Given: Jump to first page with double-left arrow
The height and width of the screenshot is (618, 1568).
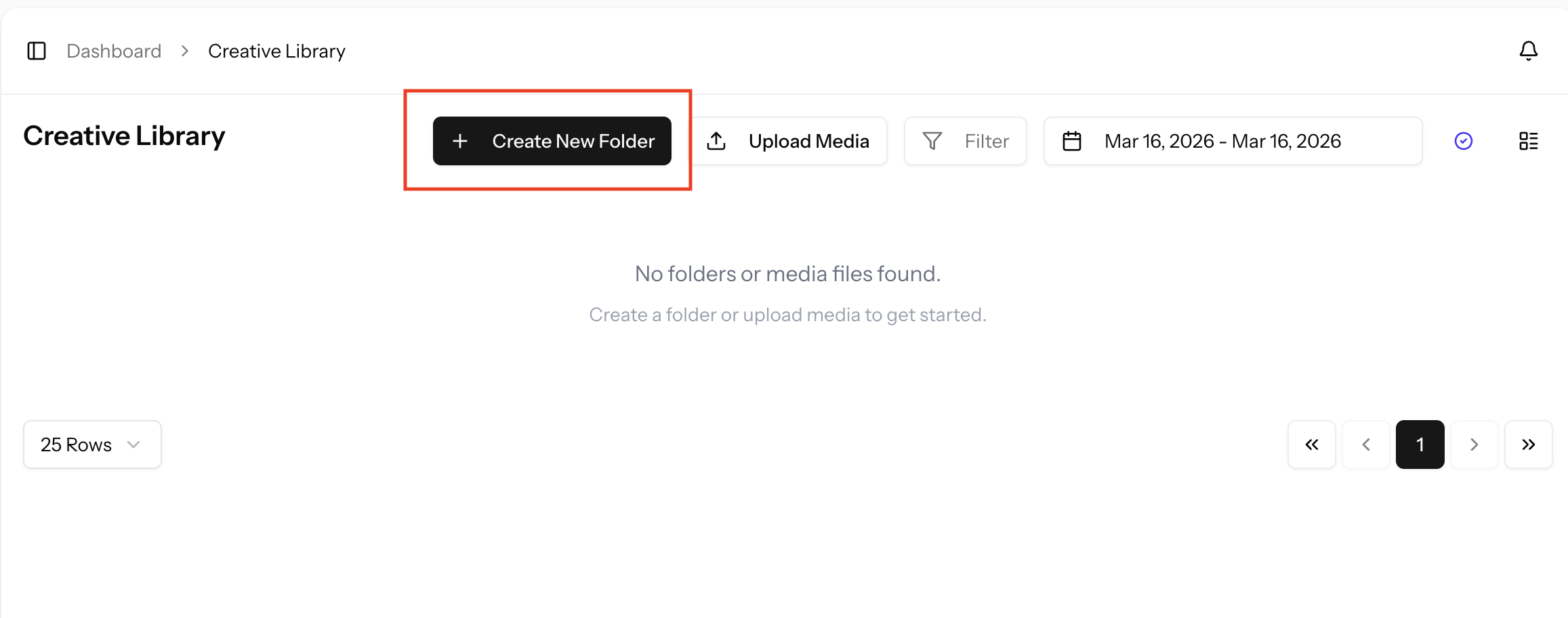Looking at the screenshot, I should pos(1311,444).
